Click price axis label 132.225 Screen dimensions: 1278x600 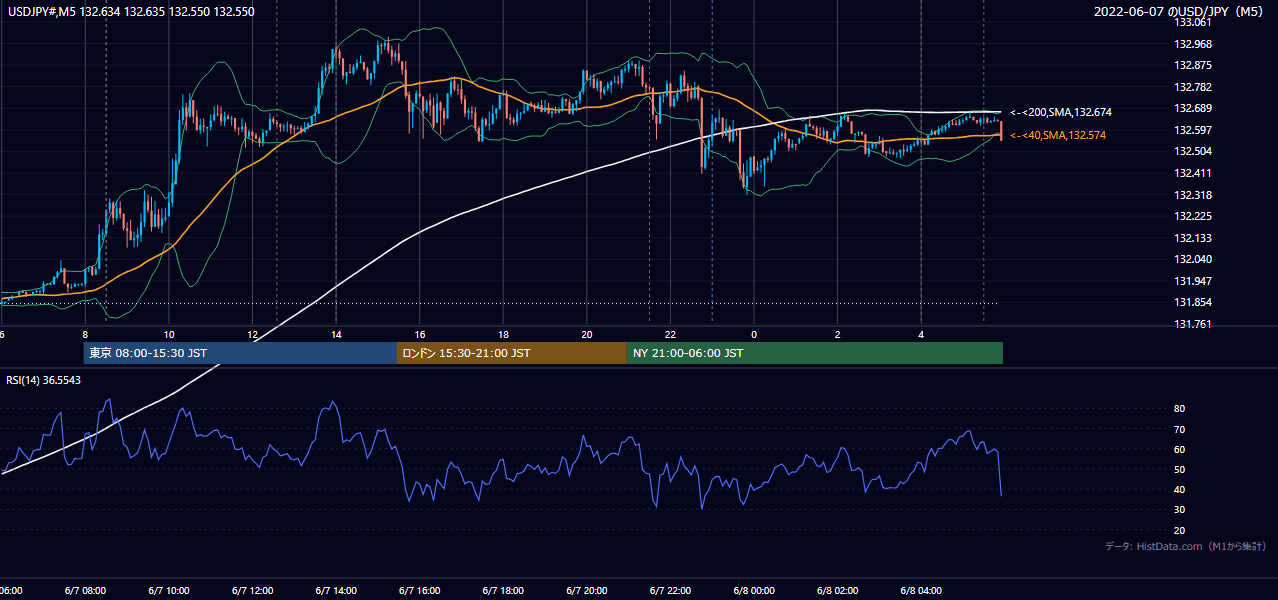pos(1192,216)
